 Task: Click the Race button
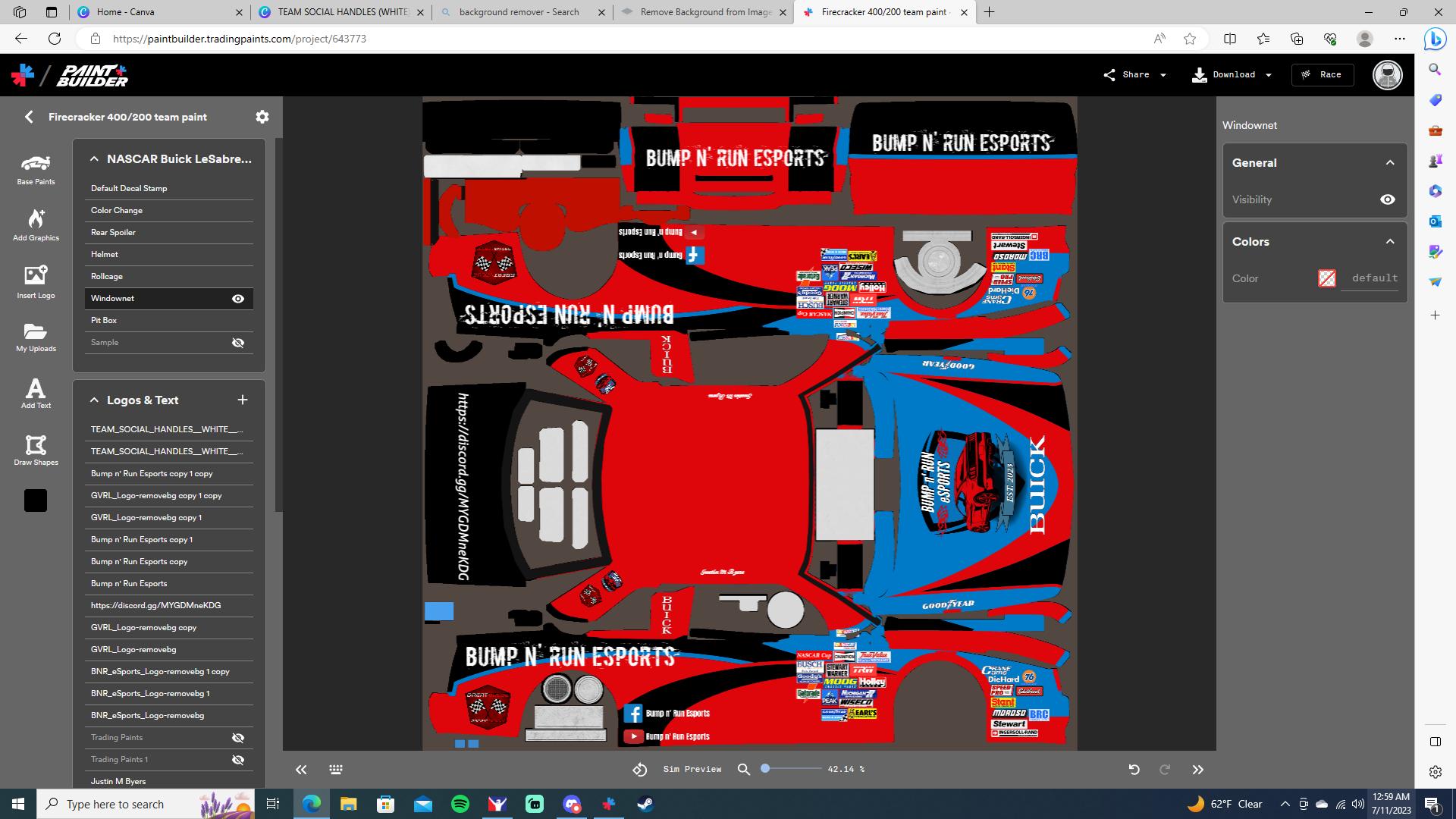click(x=1323, y=74)
